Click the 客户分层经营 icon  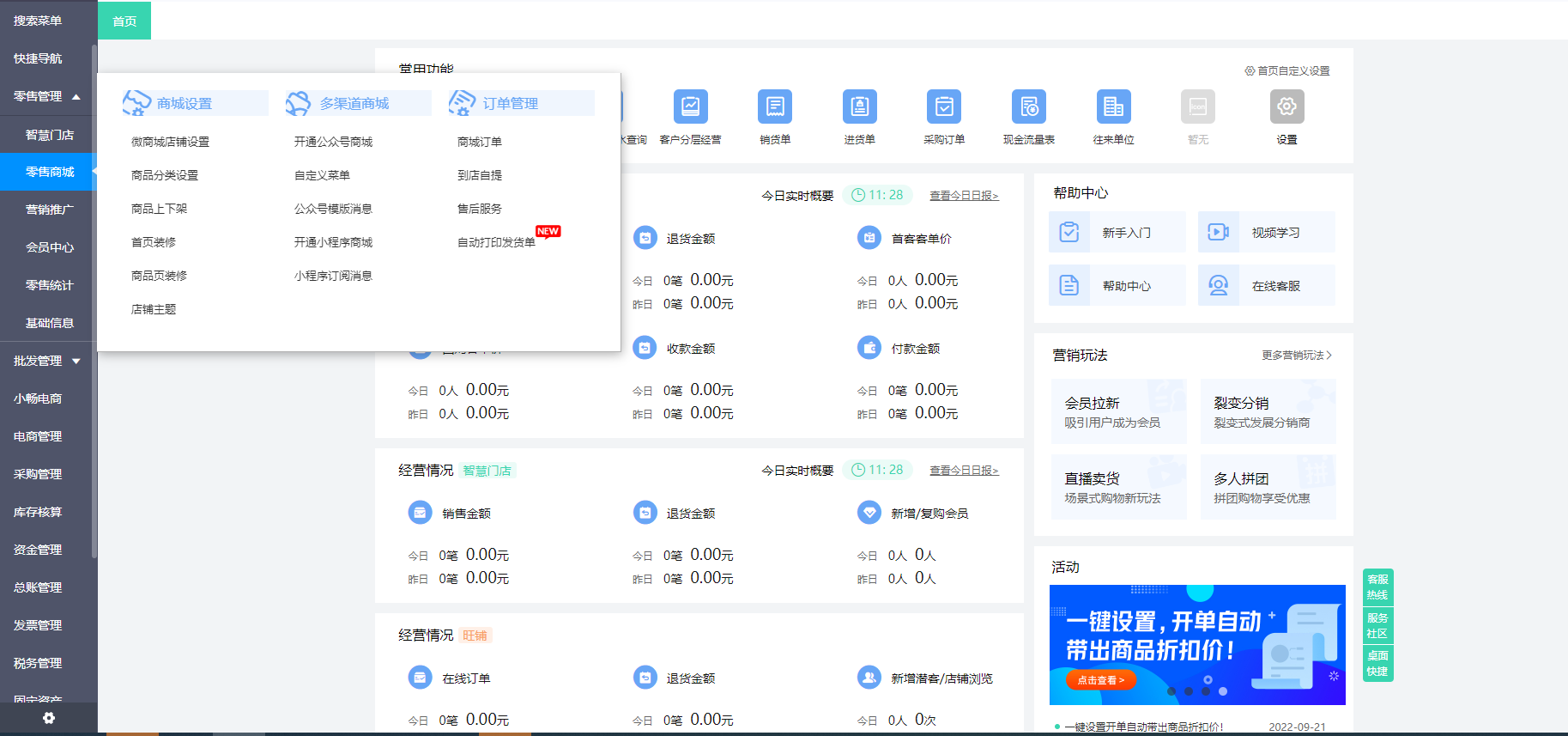(x=690, y=107)
